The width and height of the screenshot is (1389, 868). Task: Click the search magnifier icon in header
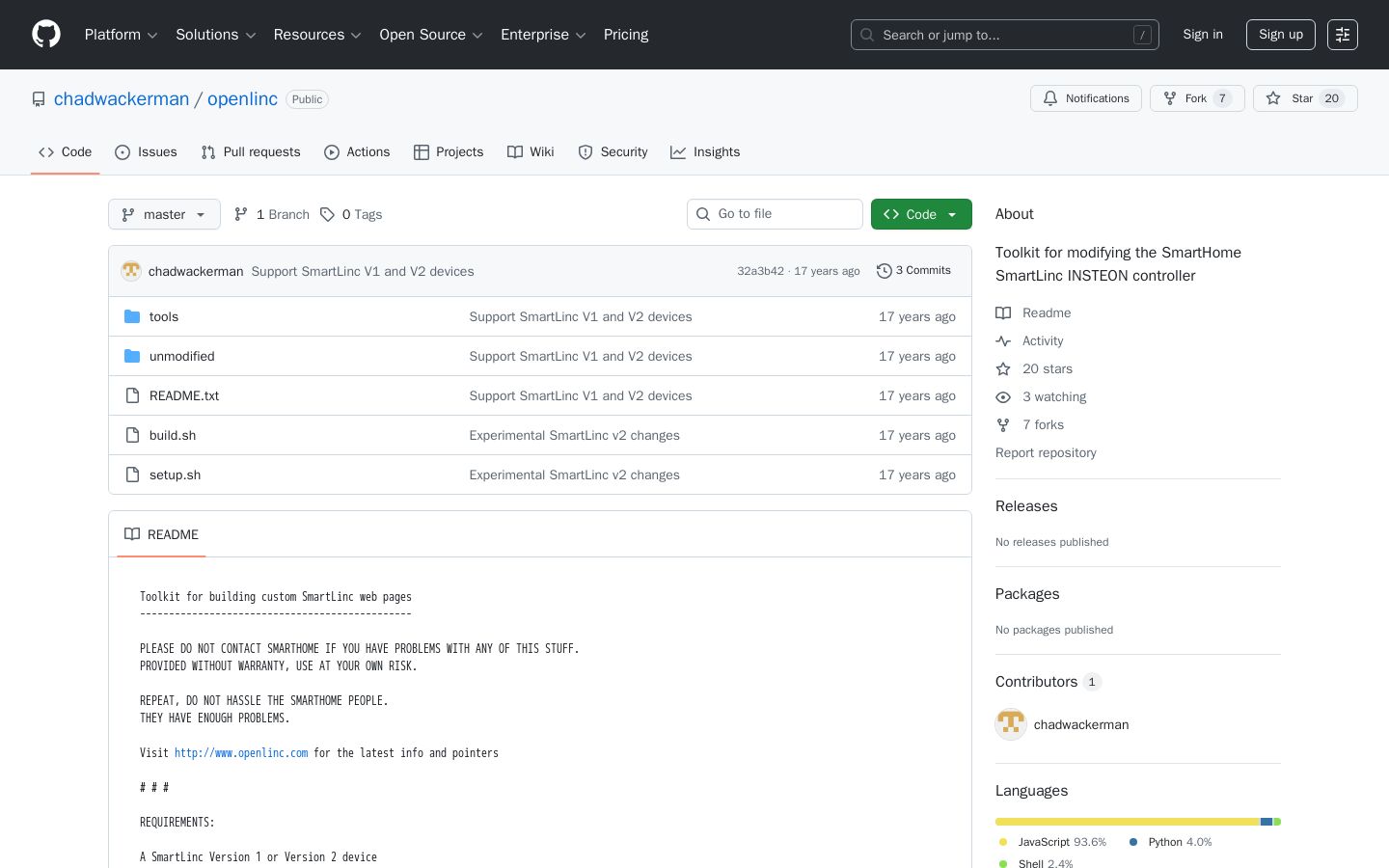(867, 35)
